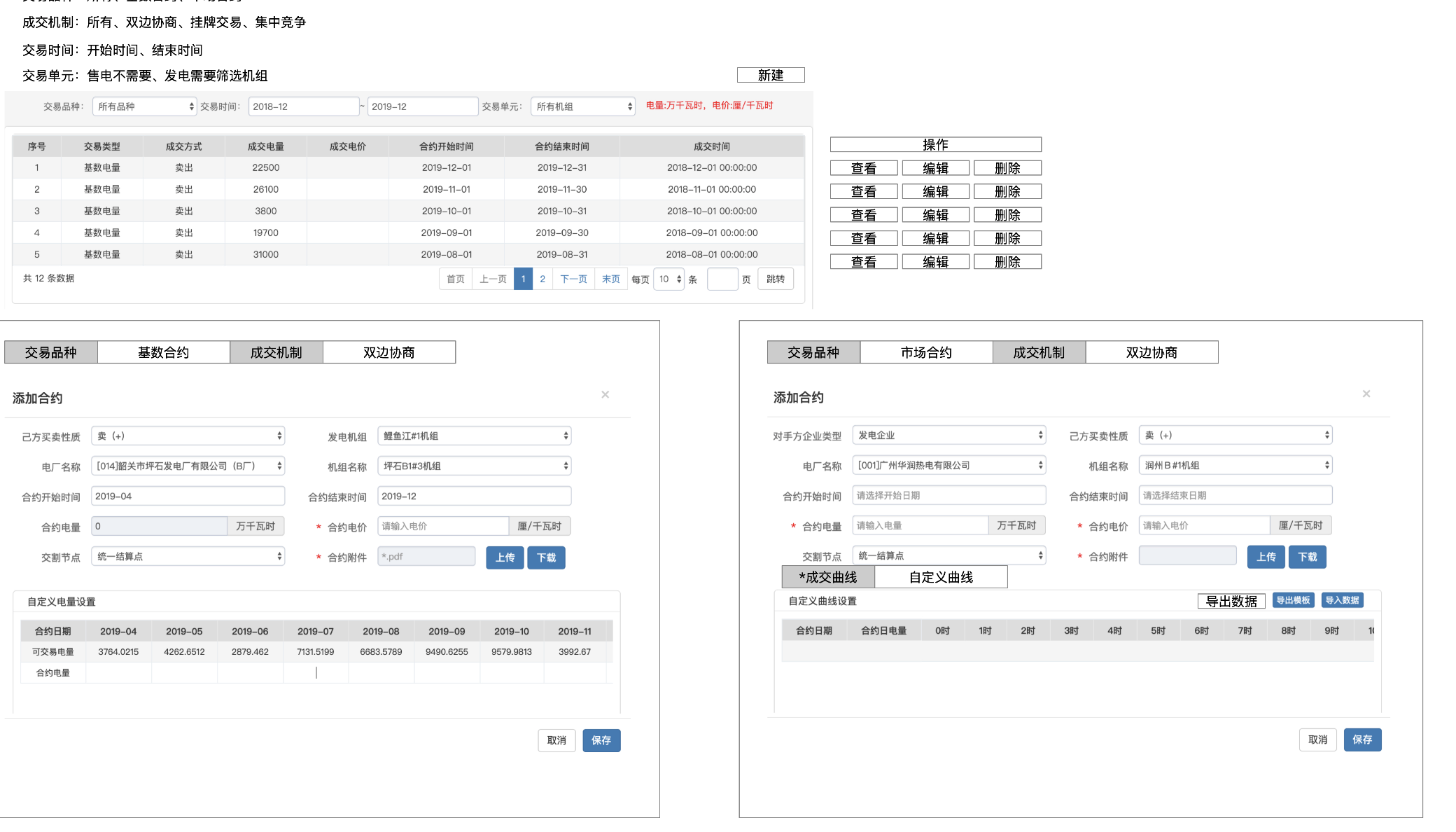Click 查看 for the fourth row
Viewport: 1456px width, 832px height.
pyautogui.click(x=864, y=238)
